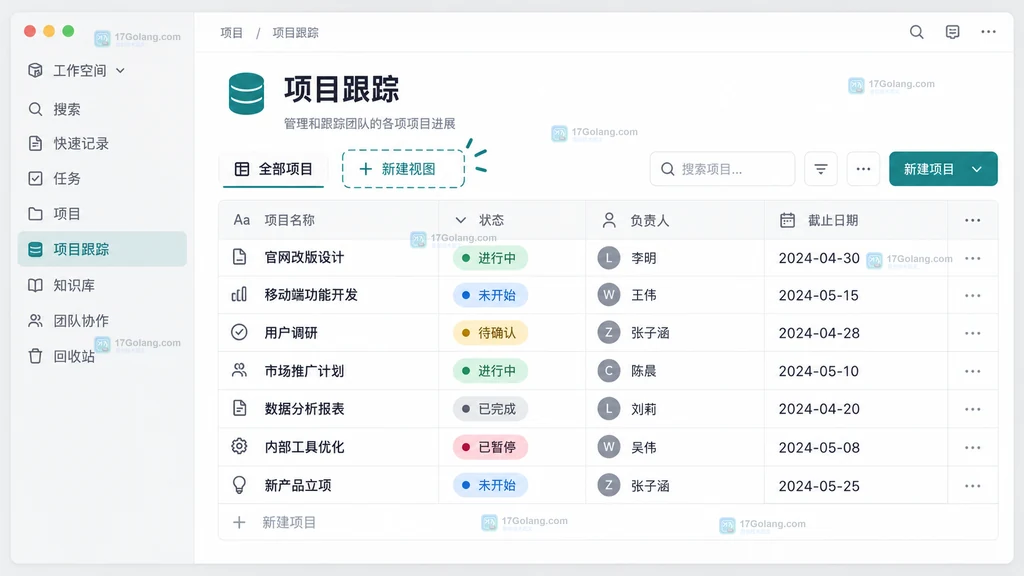Click the bar chart icon of 移动端功能开发

pos(240,295)
